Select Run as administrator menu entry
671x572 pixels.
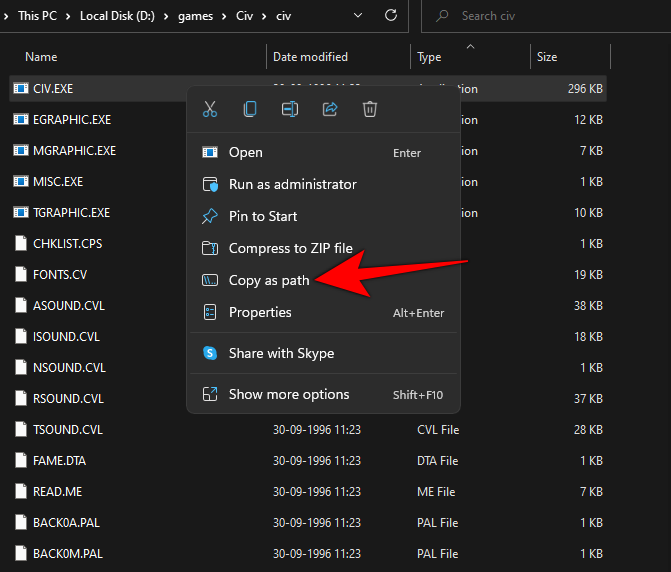[x=292, y=184]
